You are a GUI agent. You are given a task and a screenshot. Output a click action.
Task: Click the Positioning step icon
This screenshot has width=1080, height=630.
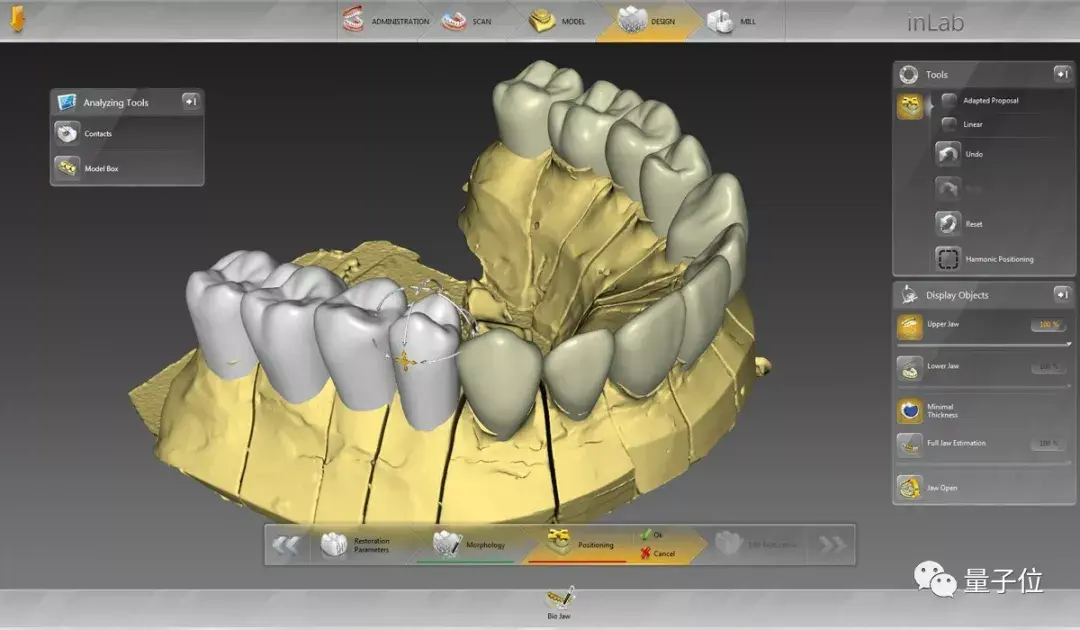coord(559,542)
